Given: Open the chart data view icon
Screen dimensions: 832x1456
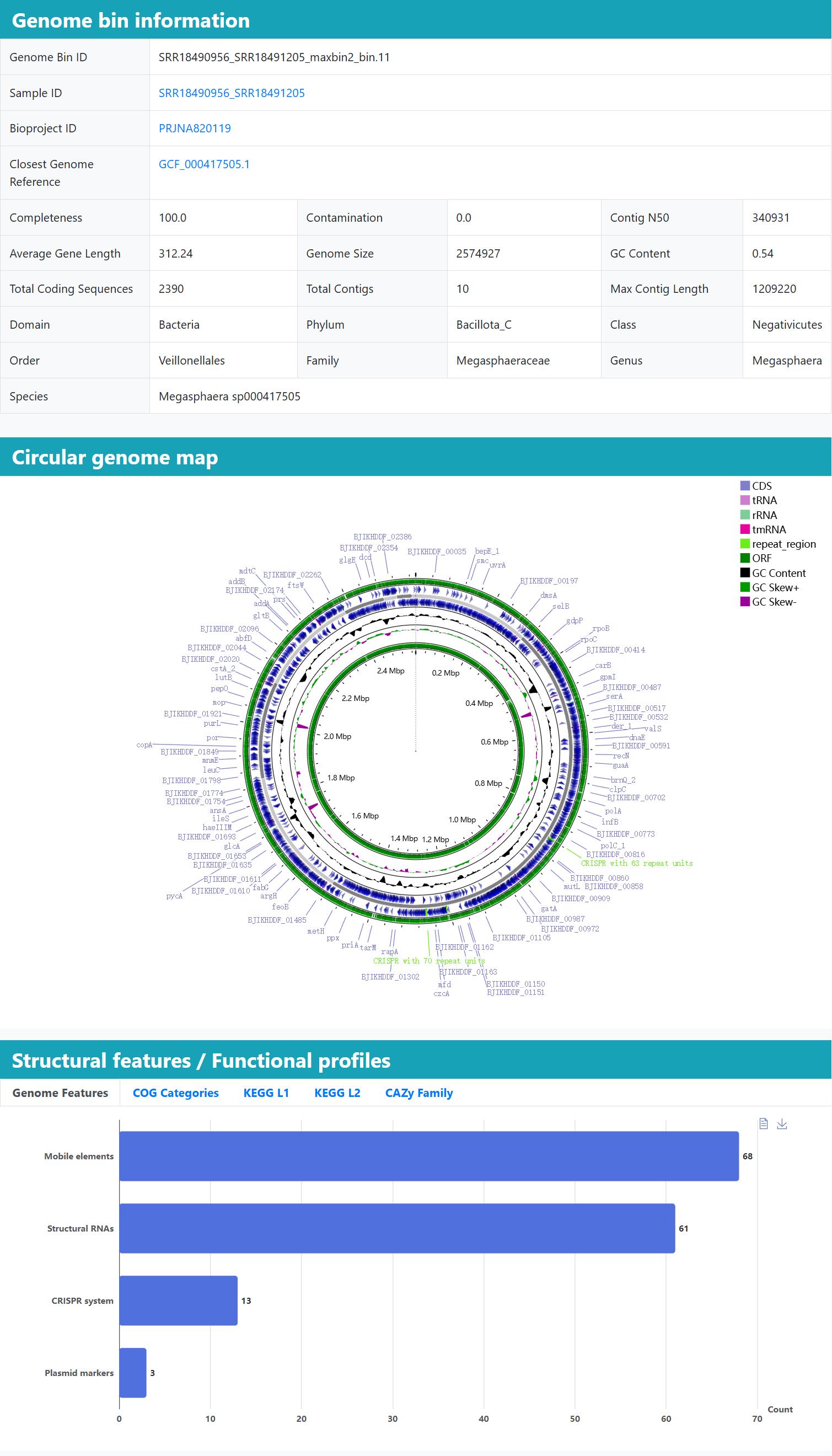Looking at the screenshot, I should [x=763, y=1123].
